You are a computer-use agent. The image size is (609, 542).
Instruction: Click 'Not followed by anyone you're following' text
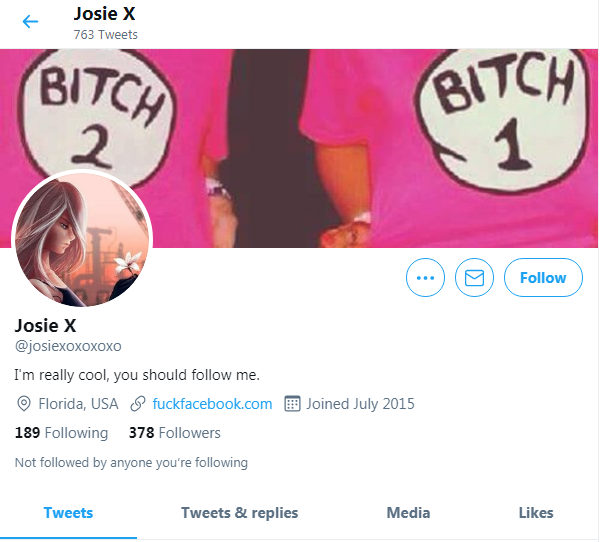pos(131,462)
